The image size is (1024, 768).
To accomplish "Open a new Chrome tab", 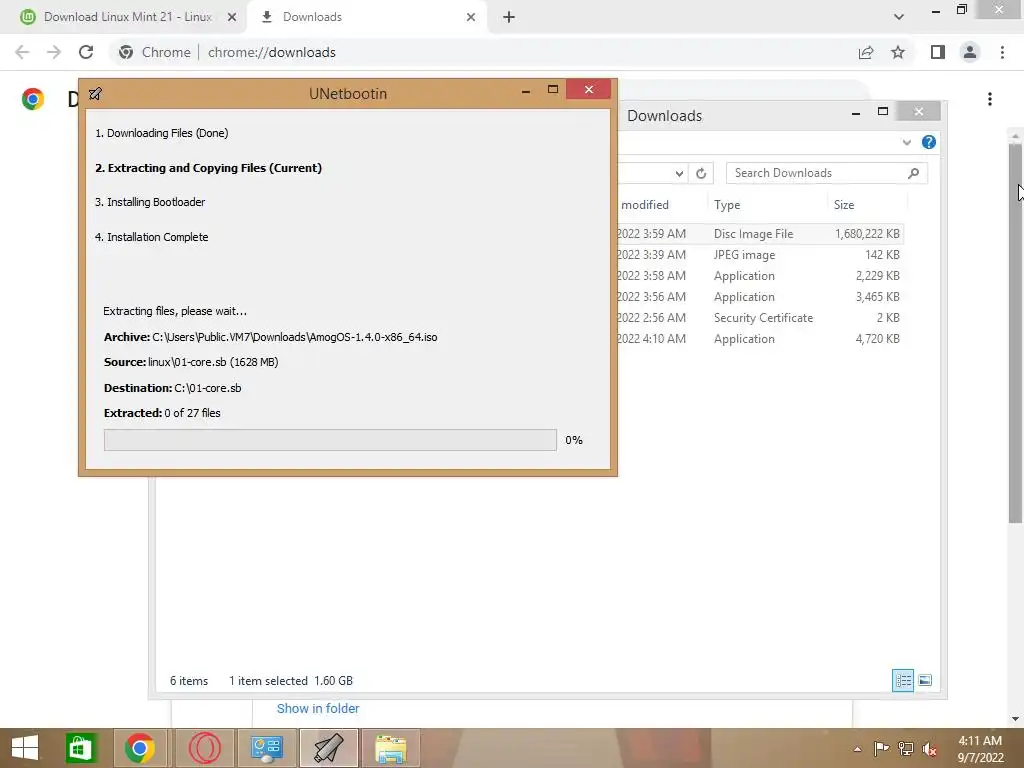I will point(509,17).
